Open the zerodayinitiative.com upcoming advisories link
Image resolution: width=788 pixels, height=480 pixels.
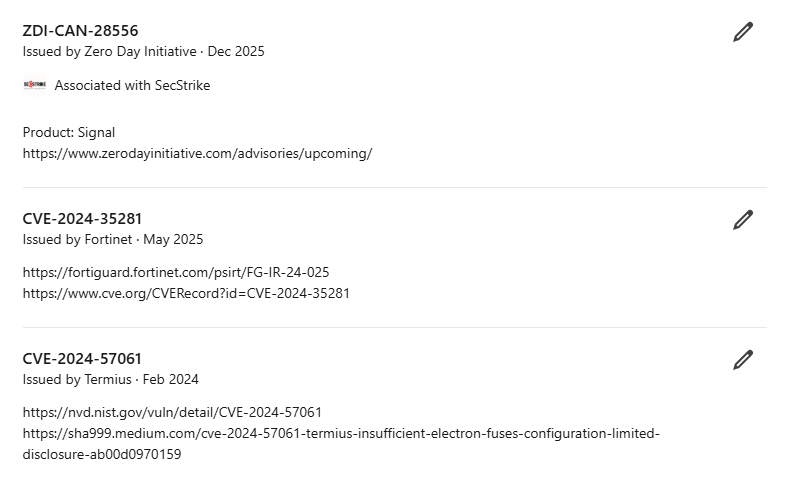click(x=197, y=153)
